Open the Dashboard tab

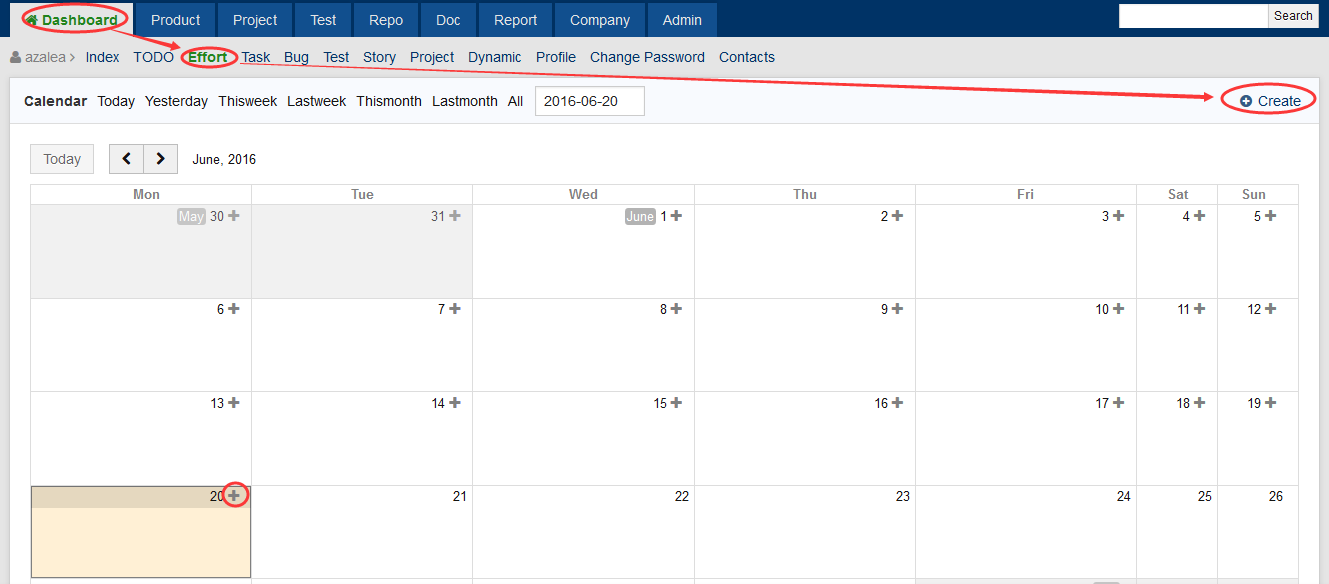click(x=71, y=20)
